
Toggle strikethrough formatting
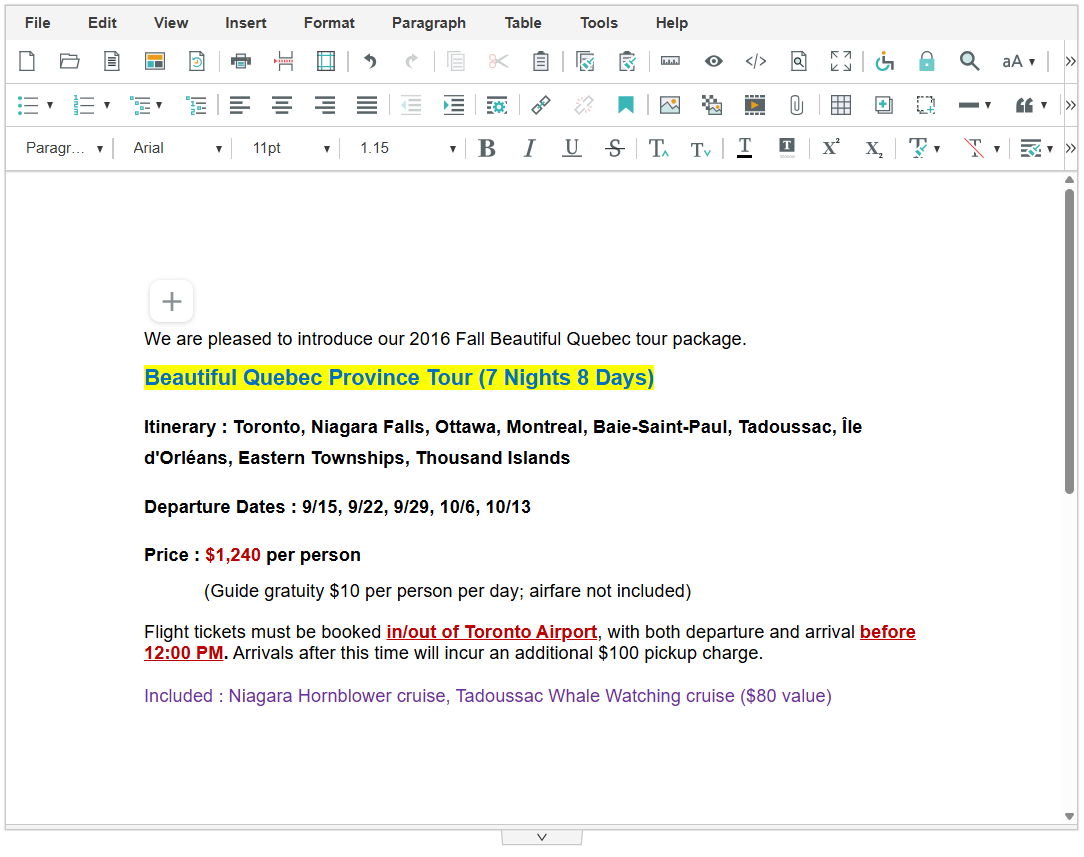pyautogui.click(x=615, y=148)
